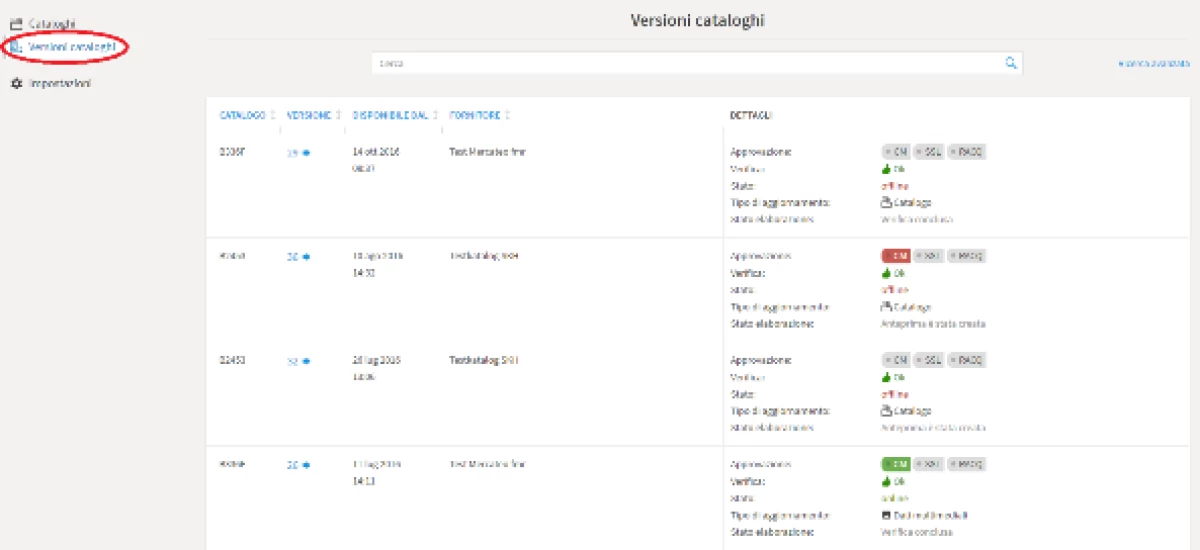This screenshot has height=550, width=1200.
Task: Open the advanced search link
Action: (x=1153, y=64)
